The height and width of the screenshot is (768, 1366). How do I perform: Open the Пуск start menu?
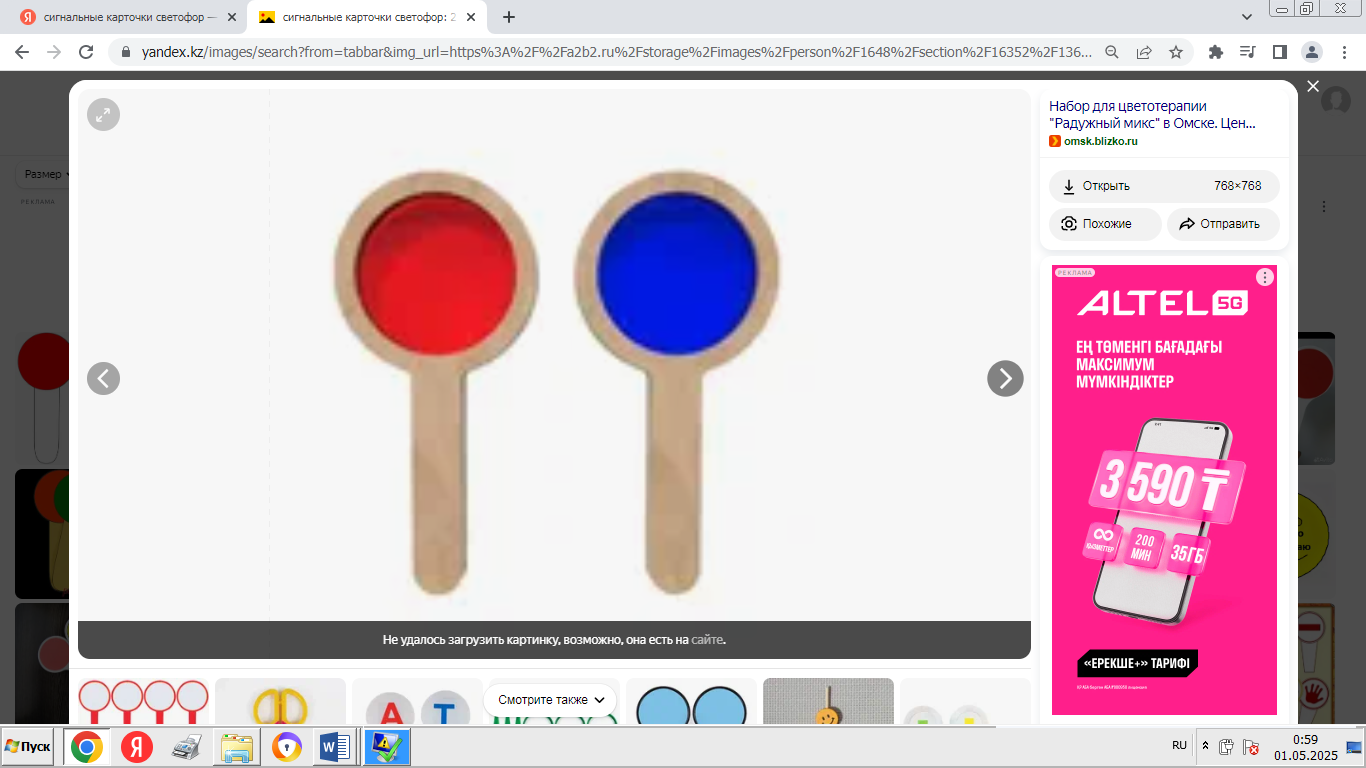pos(29,747)
